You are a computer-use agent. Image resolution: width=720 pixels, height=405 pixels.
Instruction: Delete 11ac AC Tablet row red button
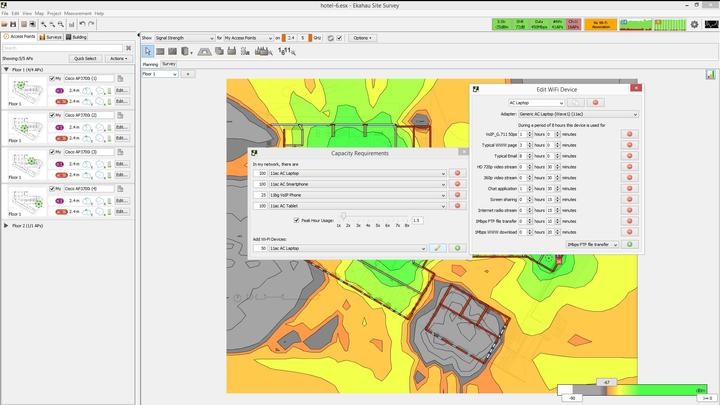pyautogui.click(x=457, y=206)
